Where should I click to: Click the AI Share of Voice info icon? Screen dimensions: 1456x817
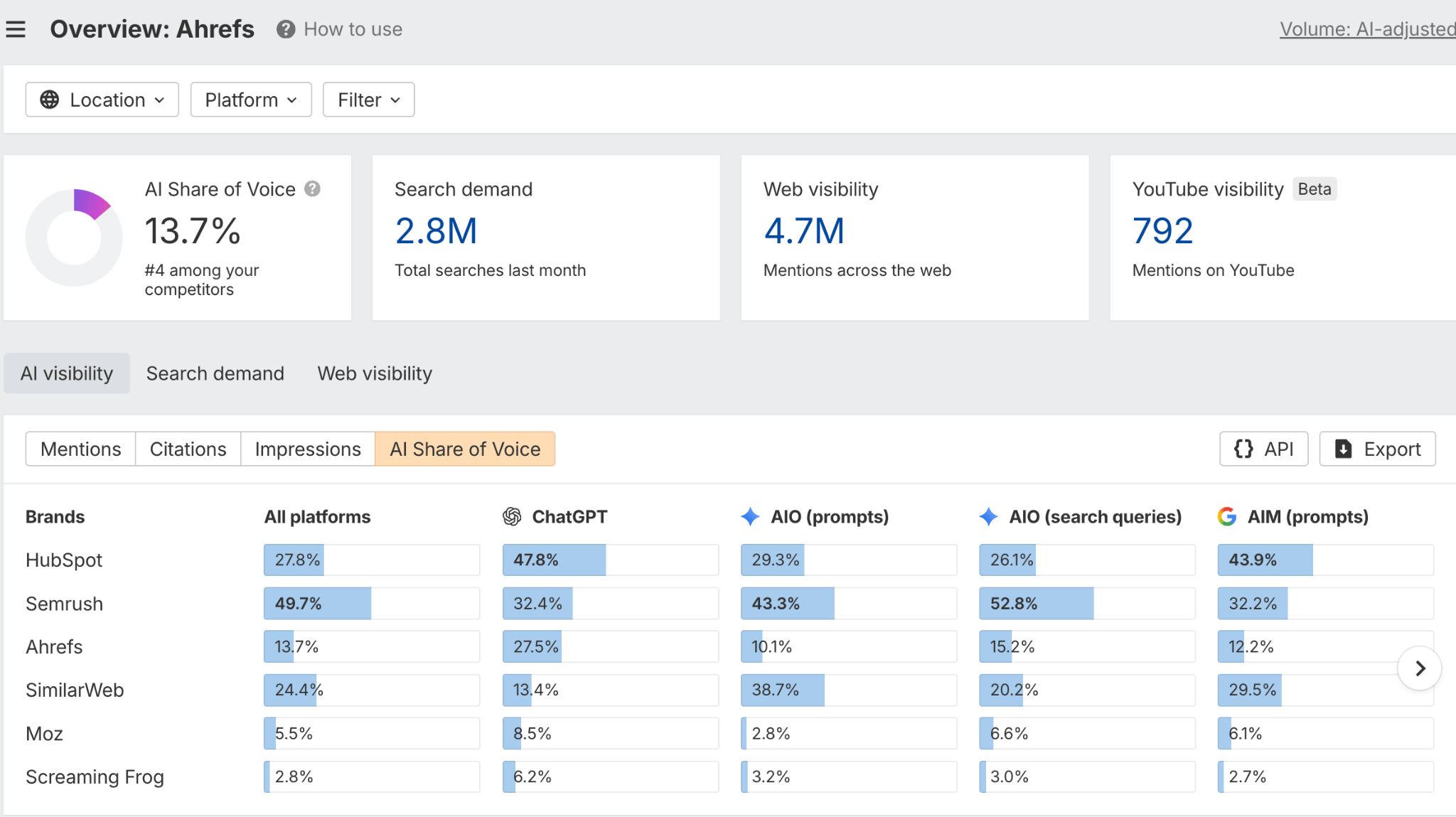312,188
